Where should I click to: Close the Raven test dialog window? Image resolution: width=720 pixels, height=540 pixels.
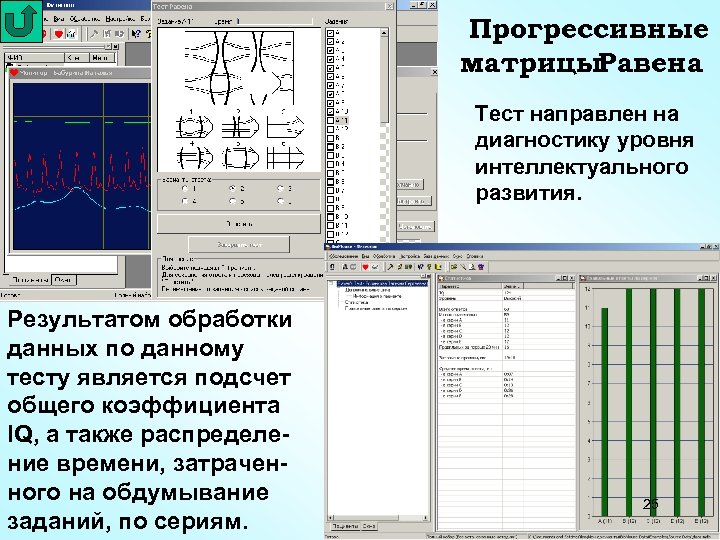[x=389, y=6]
